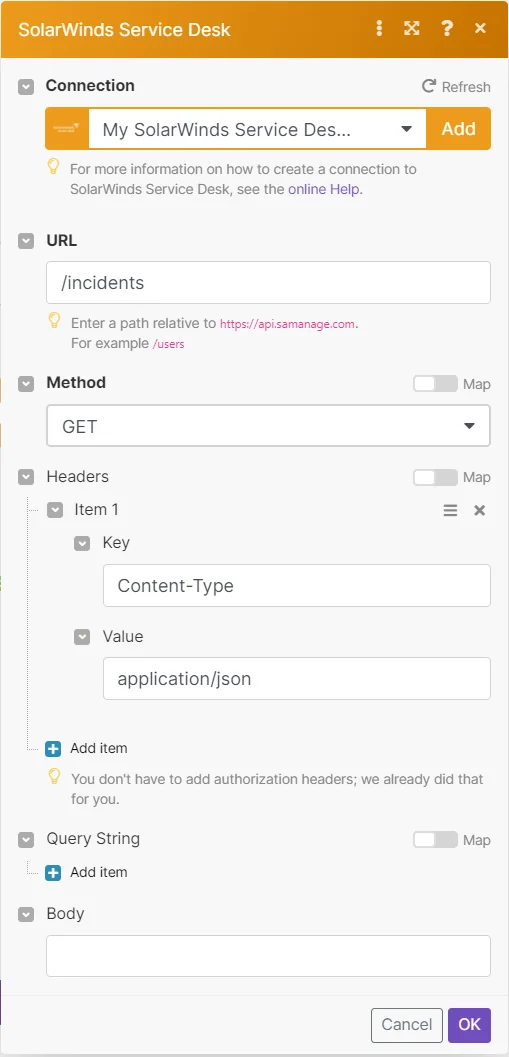Collapse the Headers section chevron
Screen dimensions: 509x1057
(26, 477)
